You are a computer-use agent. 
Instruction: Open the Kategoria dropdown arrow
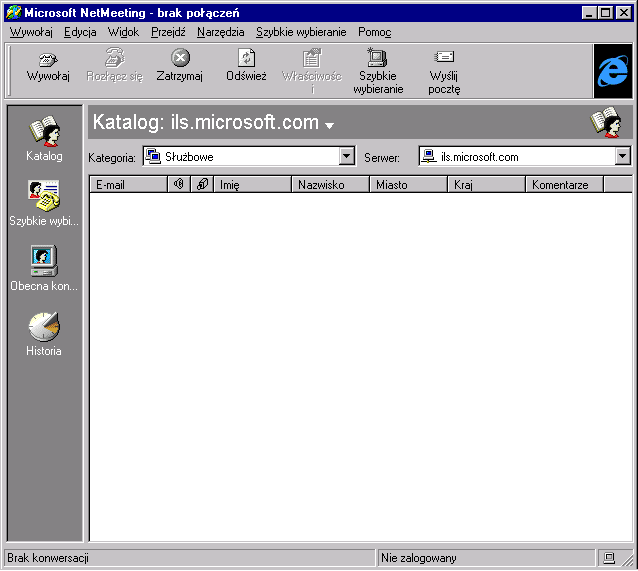coord(347,156)
